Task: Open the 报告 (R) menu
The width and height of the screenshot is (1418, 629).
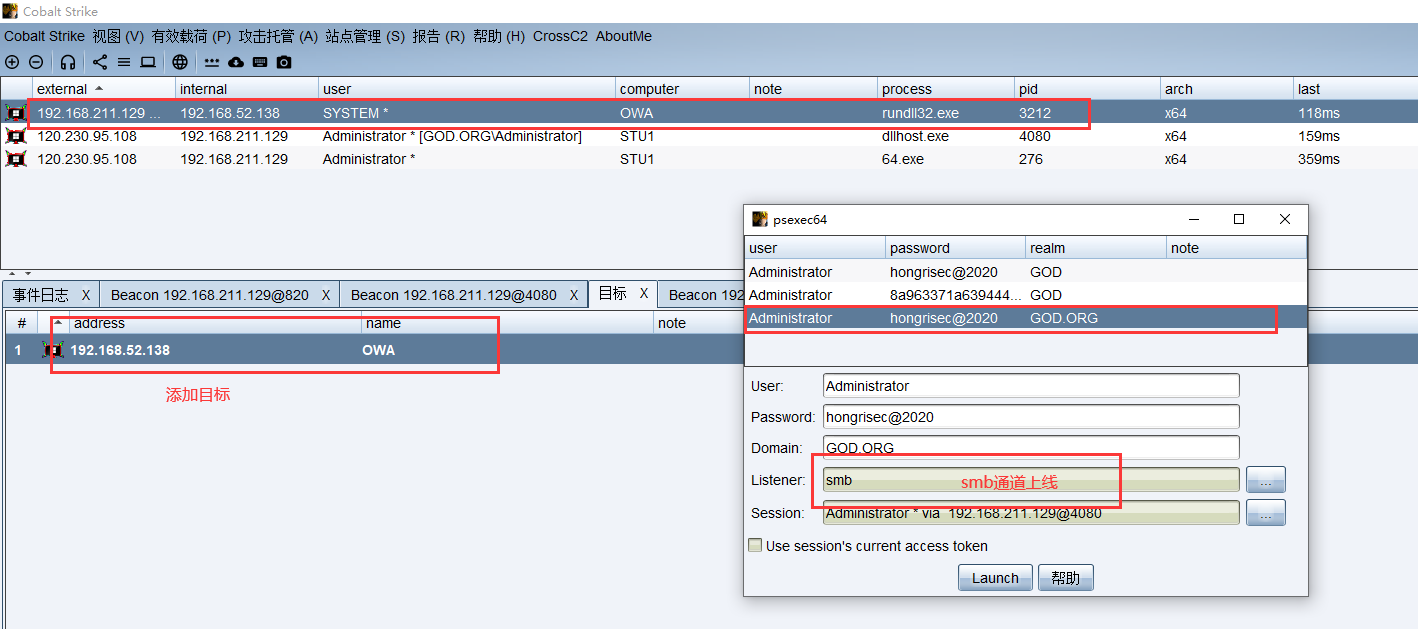Action: pos(438,36)
